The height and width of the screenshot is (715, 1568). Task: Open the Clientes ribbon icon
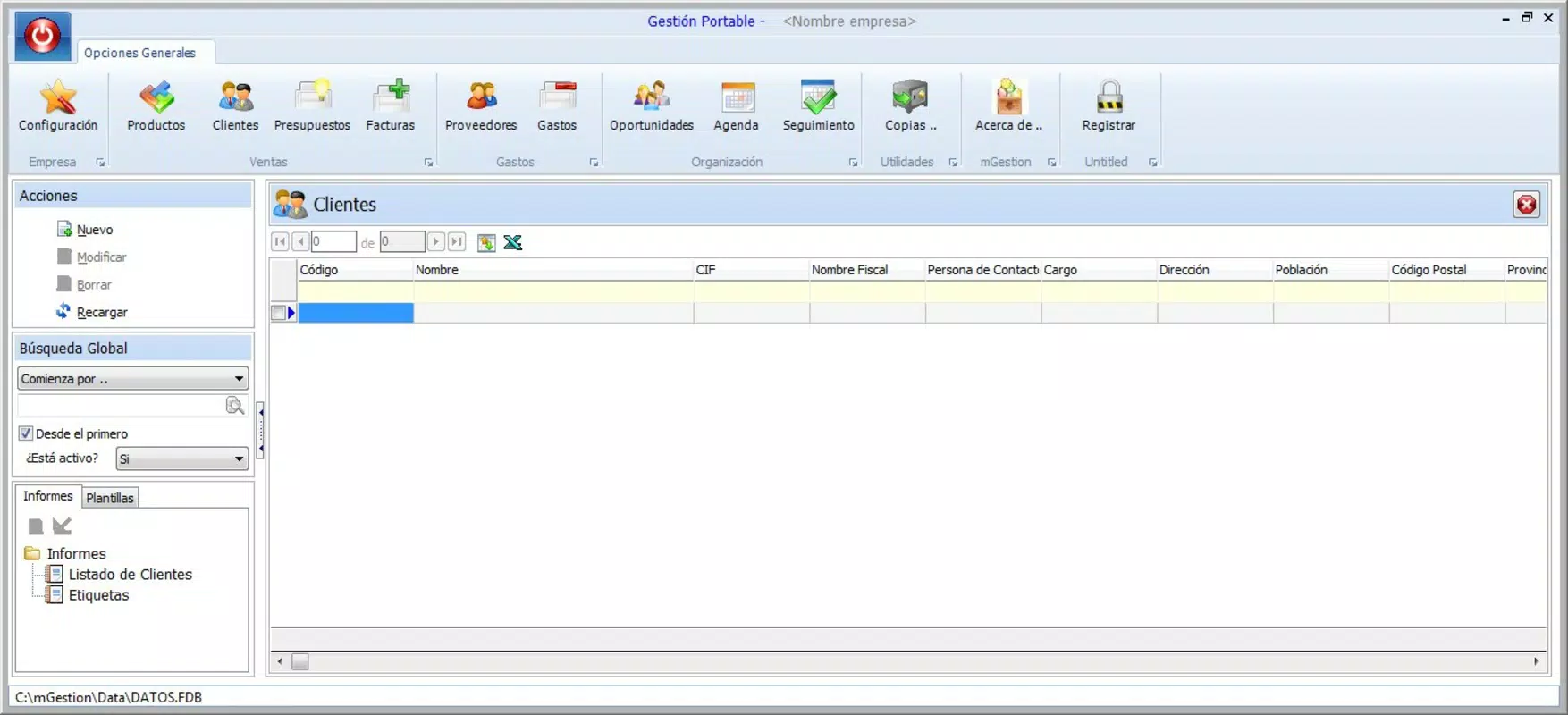coord(235,105)
